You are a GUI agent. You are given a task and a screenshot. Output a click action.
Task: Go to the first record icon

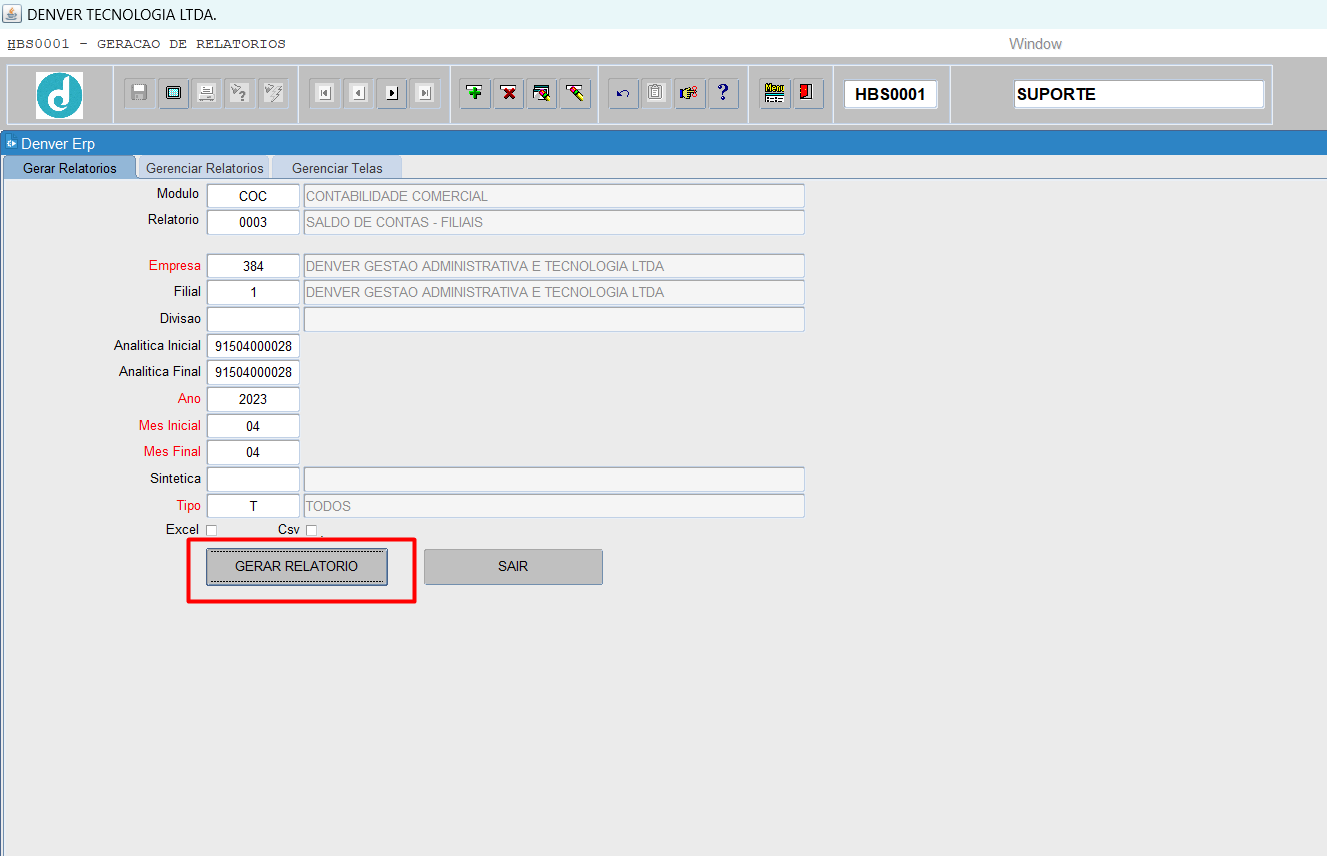[x=324, y=93]
